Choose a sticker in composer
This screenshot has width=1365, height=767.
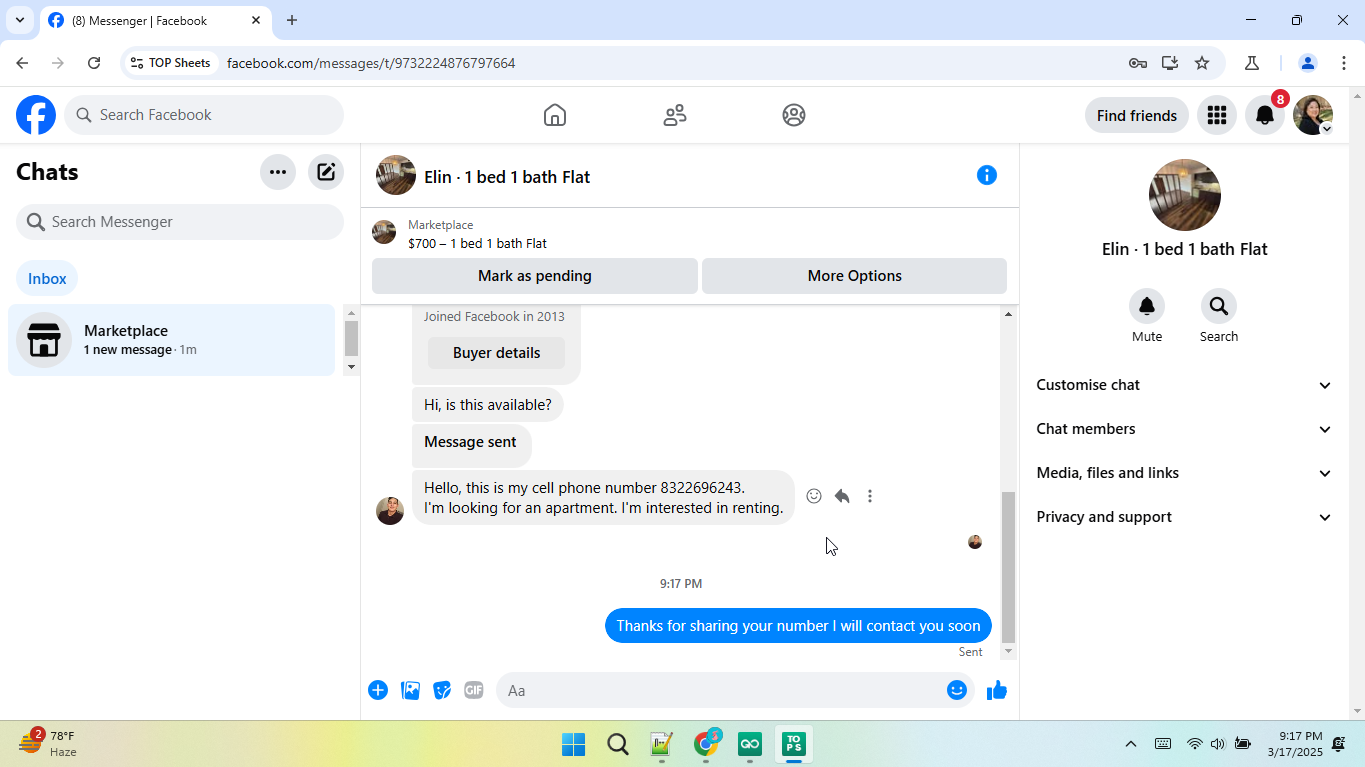click(x=442, y=690)
